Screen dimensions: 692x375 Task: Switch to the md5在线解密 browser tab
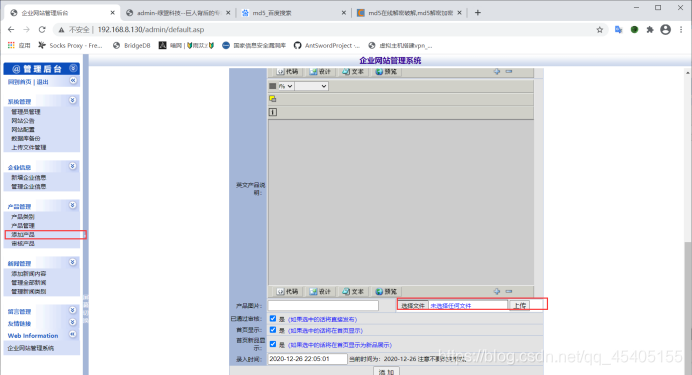coord(409,13)
